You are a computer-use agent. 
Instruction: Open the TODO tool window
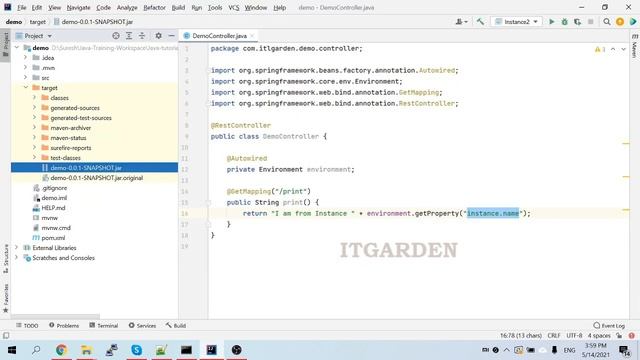[x=27, y=325]
